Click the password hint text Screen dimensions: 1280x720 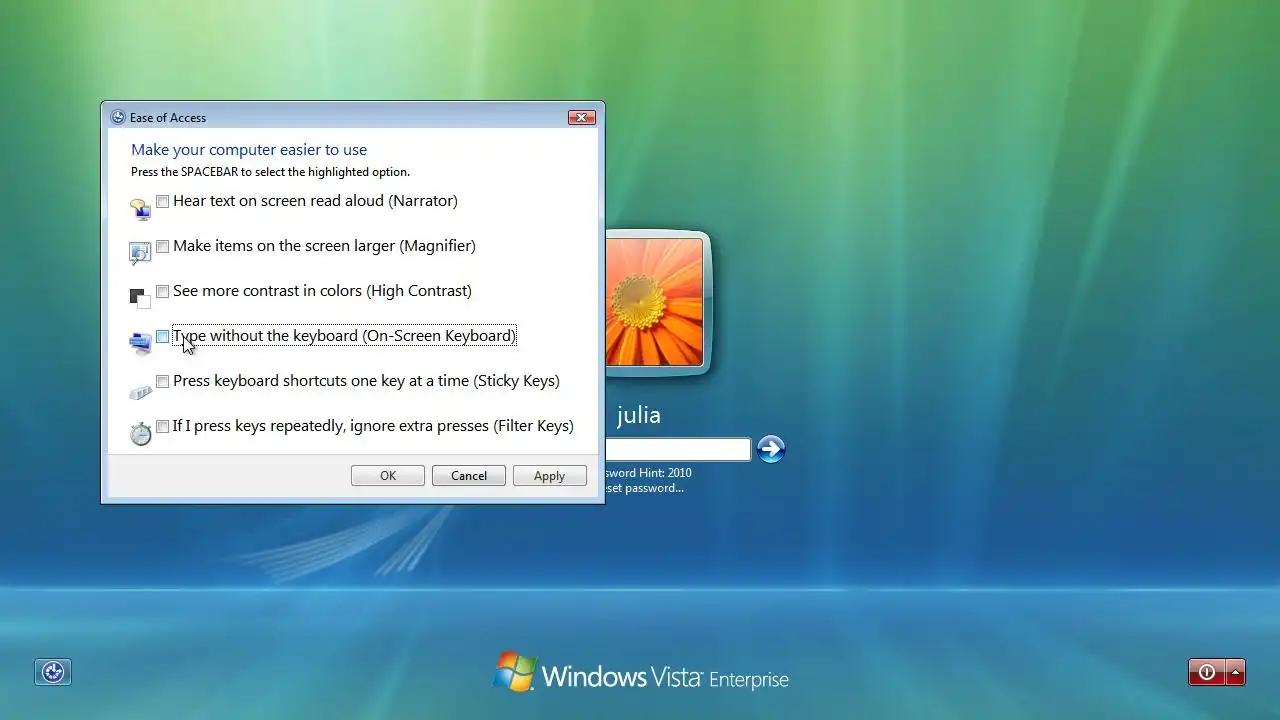click(649, 472)
